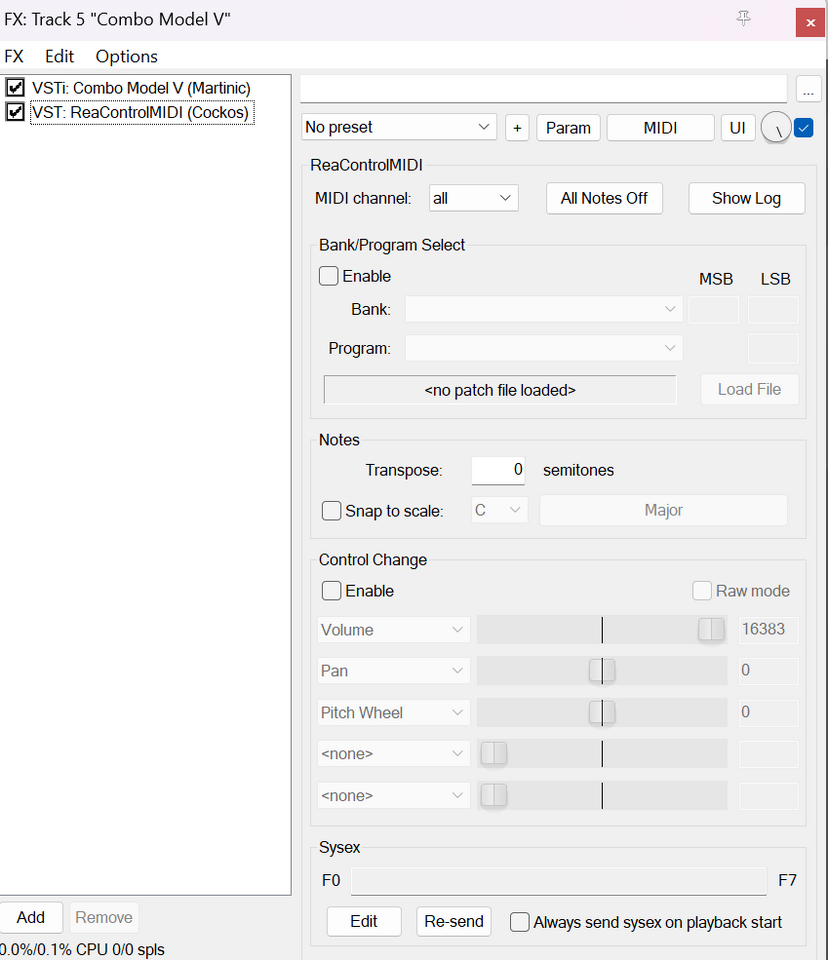Screen dimensions: 828x960
Task: Click the <no patch file loaded> box
Action: pos(500,390)
